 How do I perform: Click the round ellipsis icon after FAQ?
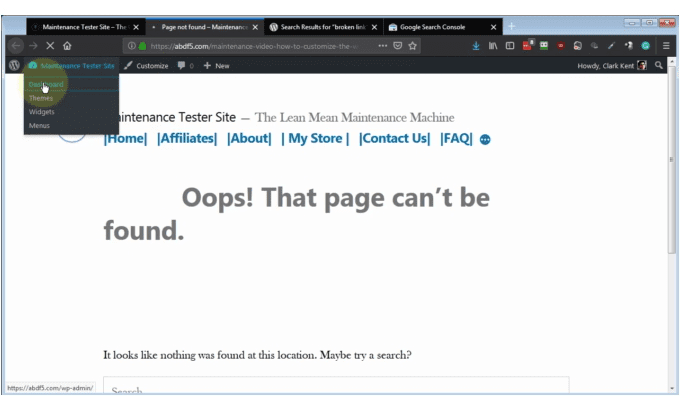485,140
